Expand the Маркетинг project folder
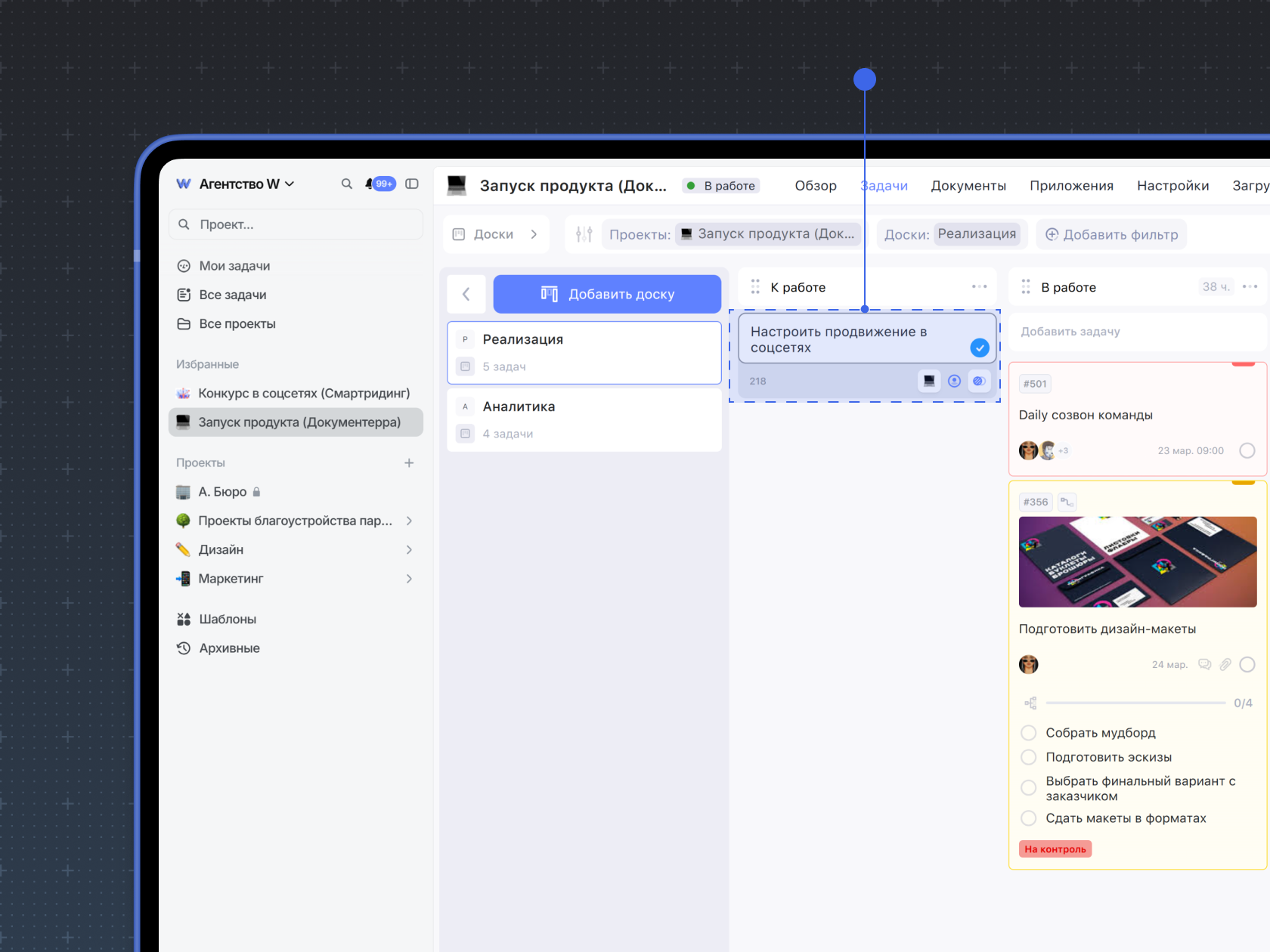This screenshot has height=952, width=1270. (x=409, y=579)
